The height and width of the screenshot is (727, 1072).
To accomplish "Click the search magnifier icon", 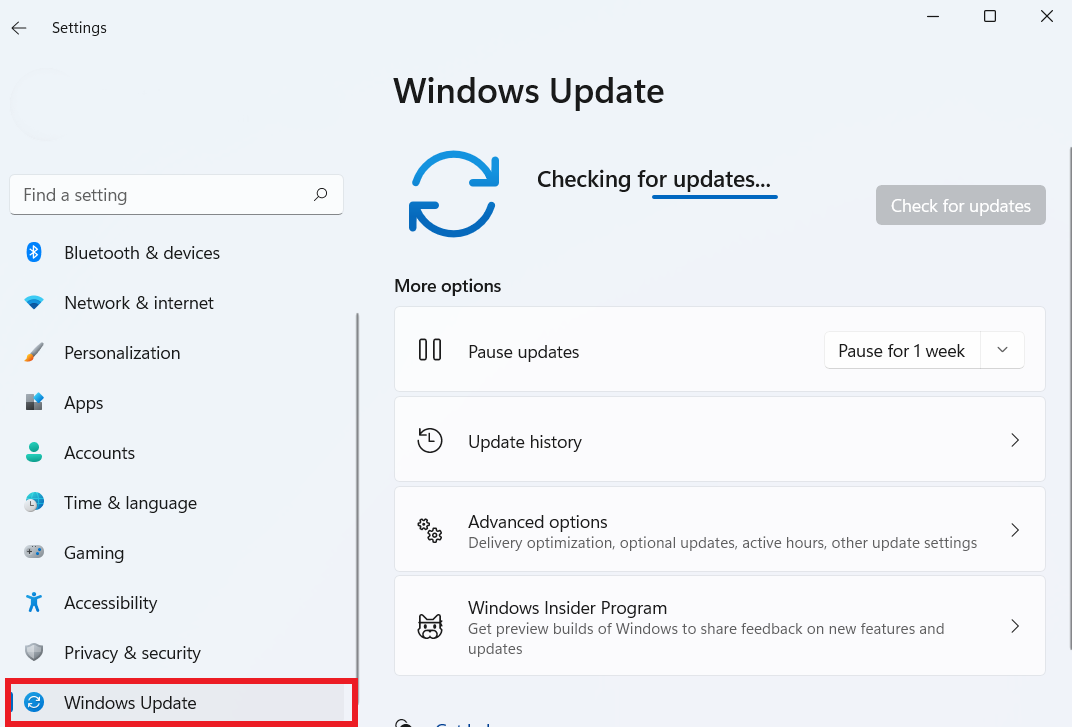I will 320,195.
